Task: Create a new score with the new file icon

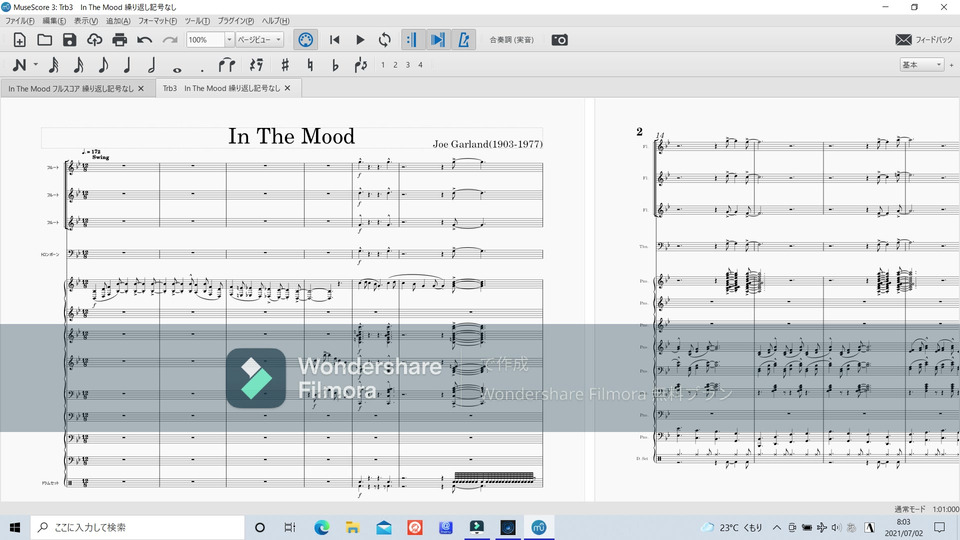Action: (x=19, y=40)
